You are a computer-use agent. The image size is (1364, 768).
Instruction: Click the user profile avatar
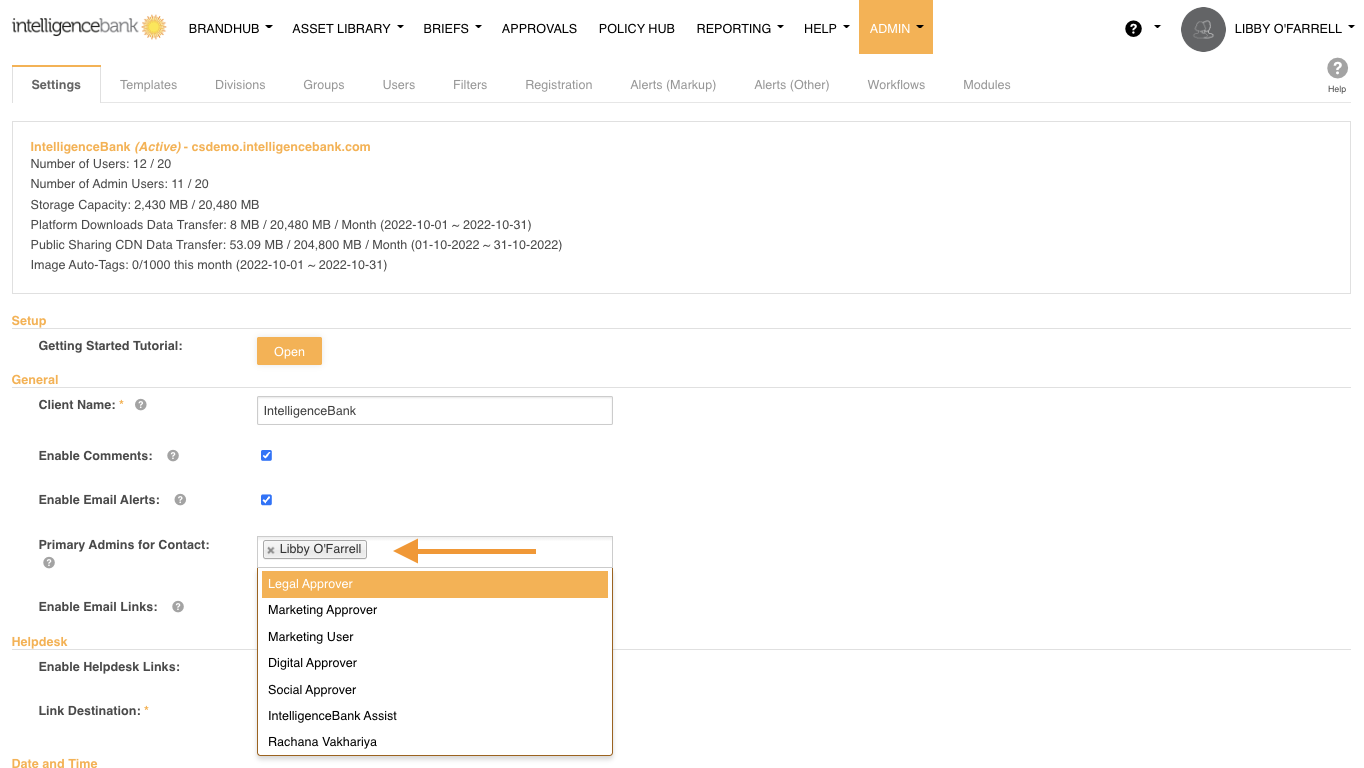click(1203, 29)
